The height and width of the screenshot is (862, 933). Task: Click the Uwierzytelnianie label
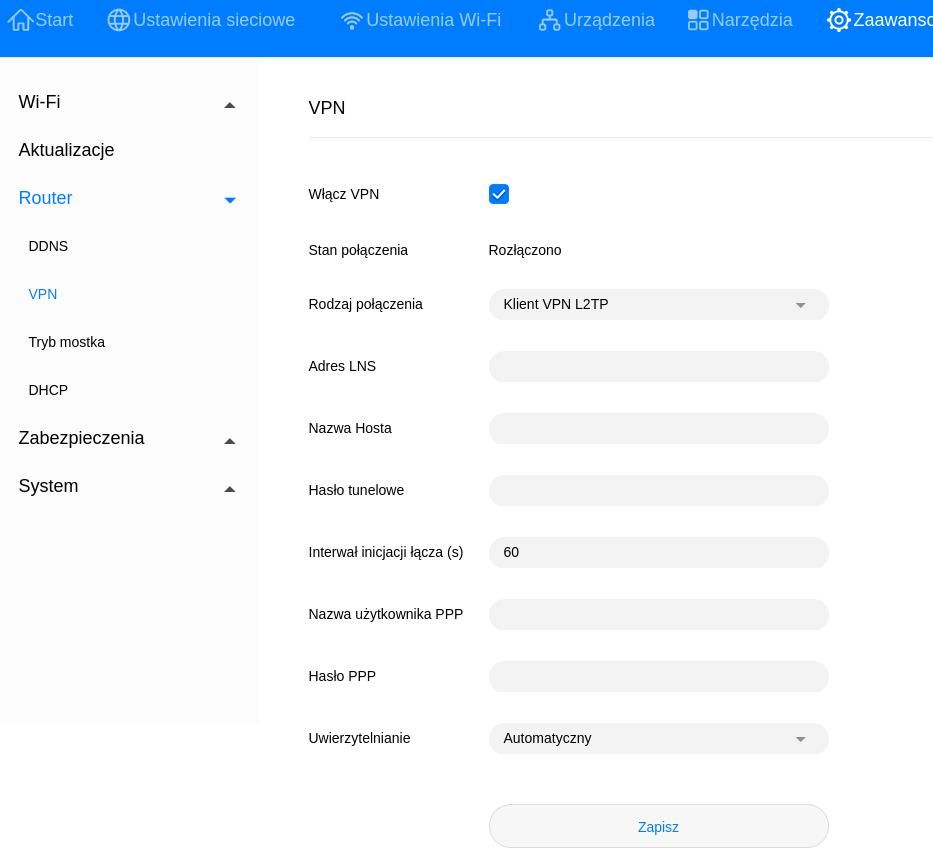tap(359, 738)
